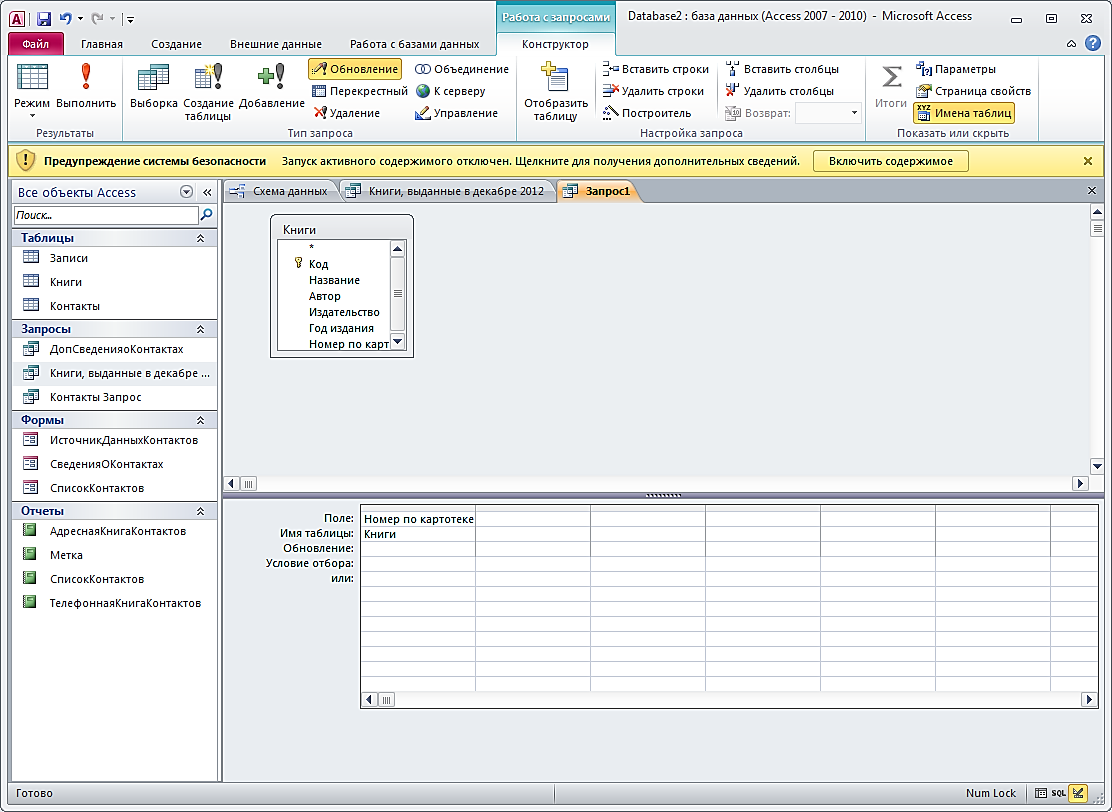Open navigation pane category menu
Image resolution: width=1112 pixels, height=812 pixels.
click(186, 192)
